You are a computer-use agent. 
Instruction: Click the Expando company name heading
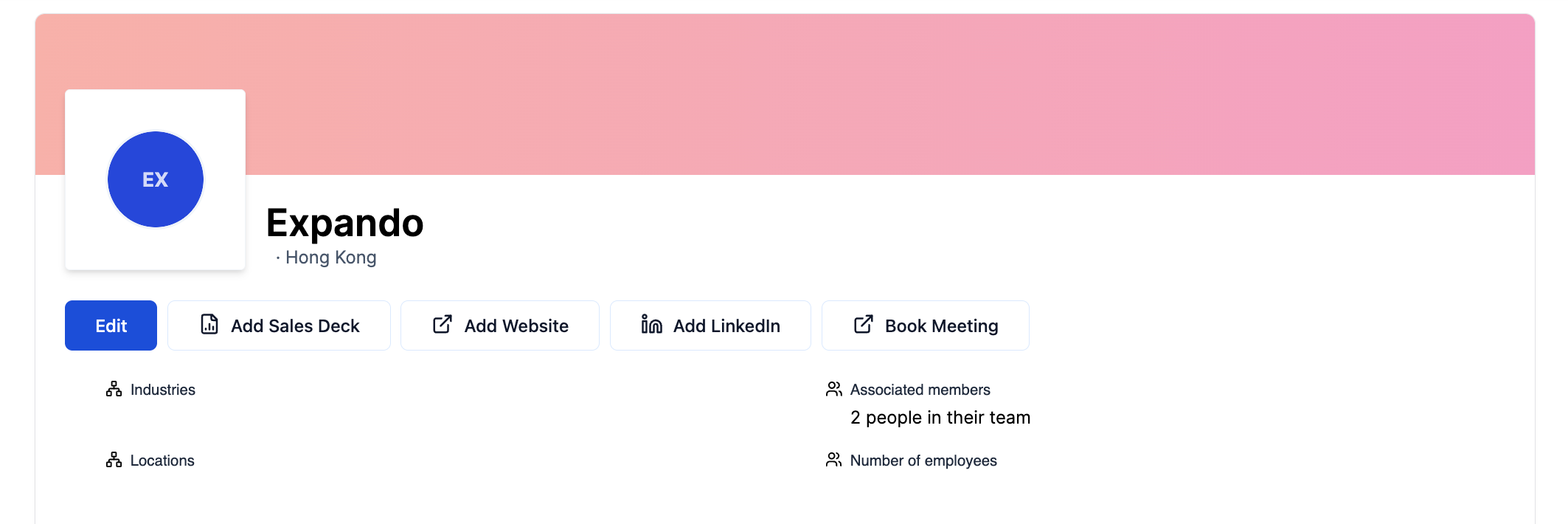click(345, 223)
